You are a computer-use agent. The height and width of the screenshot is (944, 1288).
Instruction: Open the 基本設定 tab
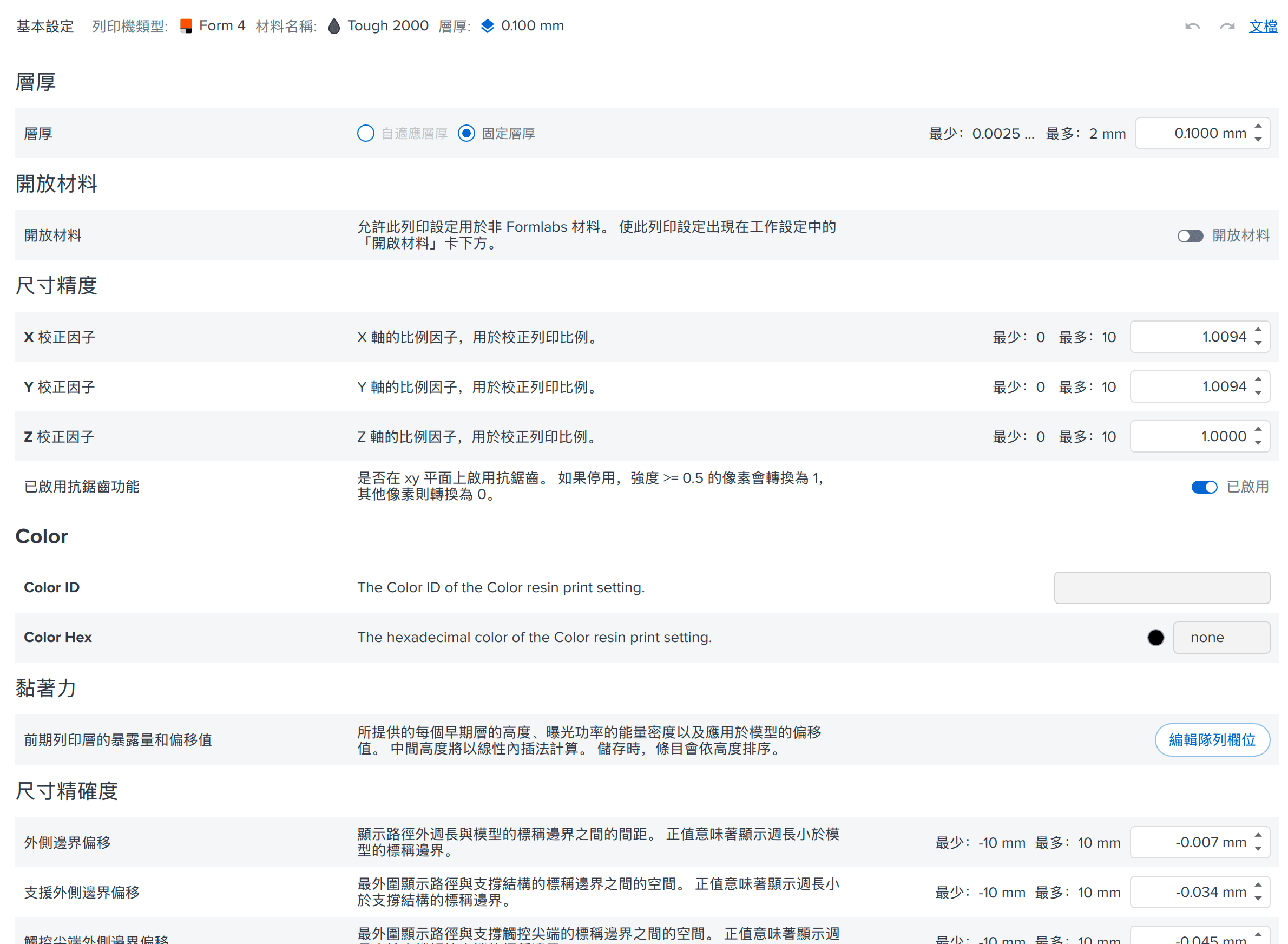tap(45, 27)
